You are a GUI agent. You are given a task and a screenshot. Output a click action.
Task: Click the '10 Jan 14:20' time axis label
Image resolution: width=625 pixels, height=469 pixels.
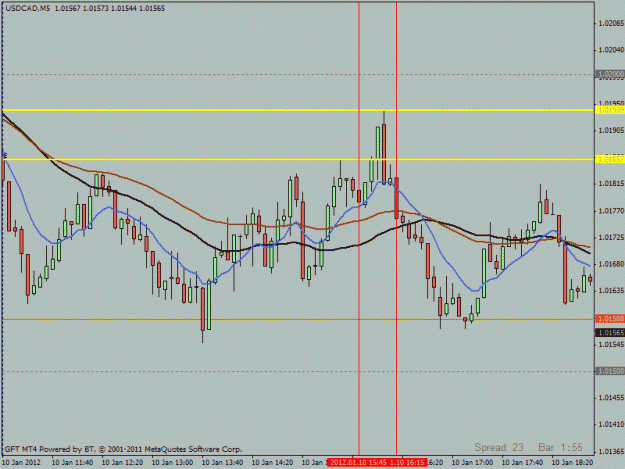[x=272, y=463]
